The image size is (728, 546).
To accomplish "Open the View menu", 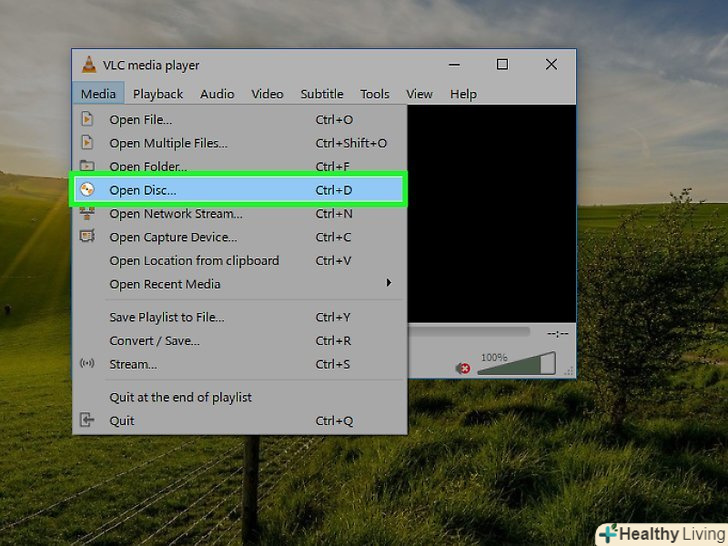I will (419, 94).
